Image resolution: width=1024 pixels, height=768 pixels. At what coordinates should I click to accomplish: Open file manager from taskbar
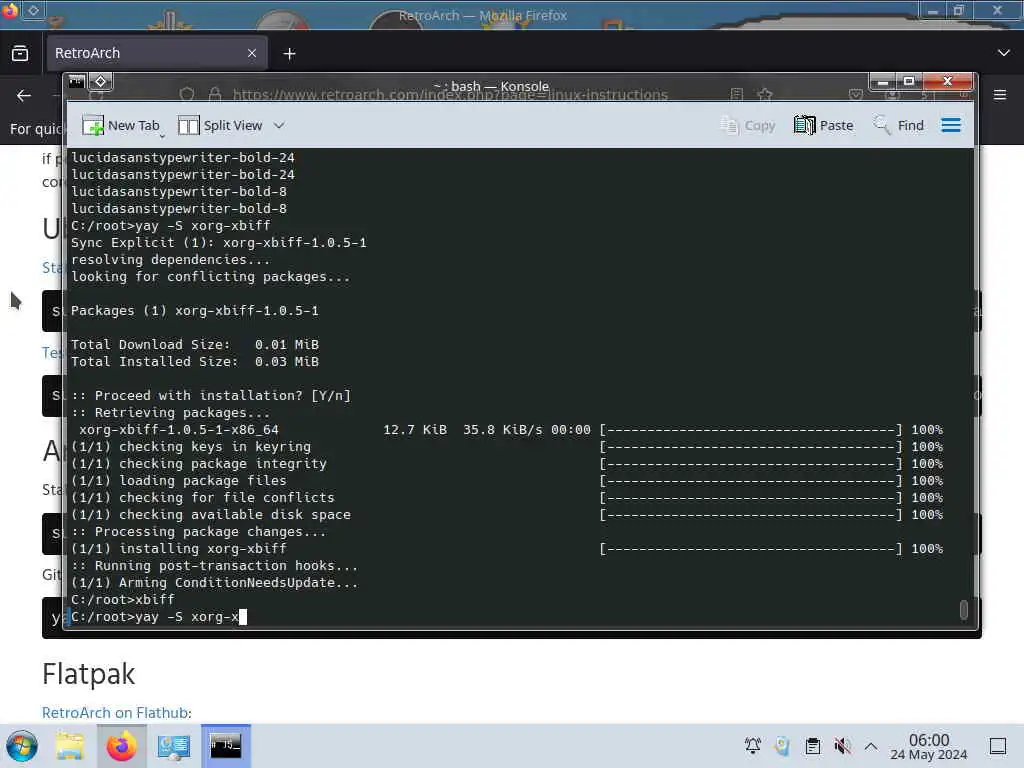[x=70, y=746]
